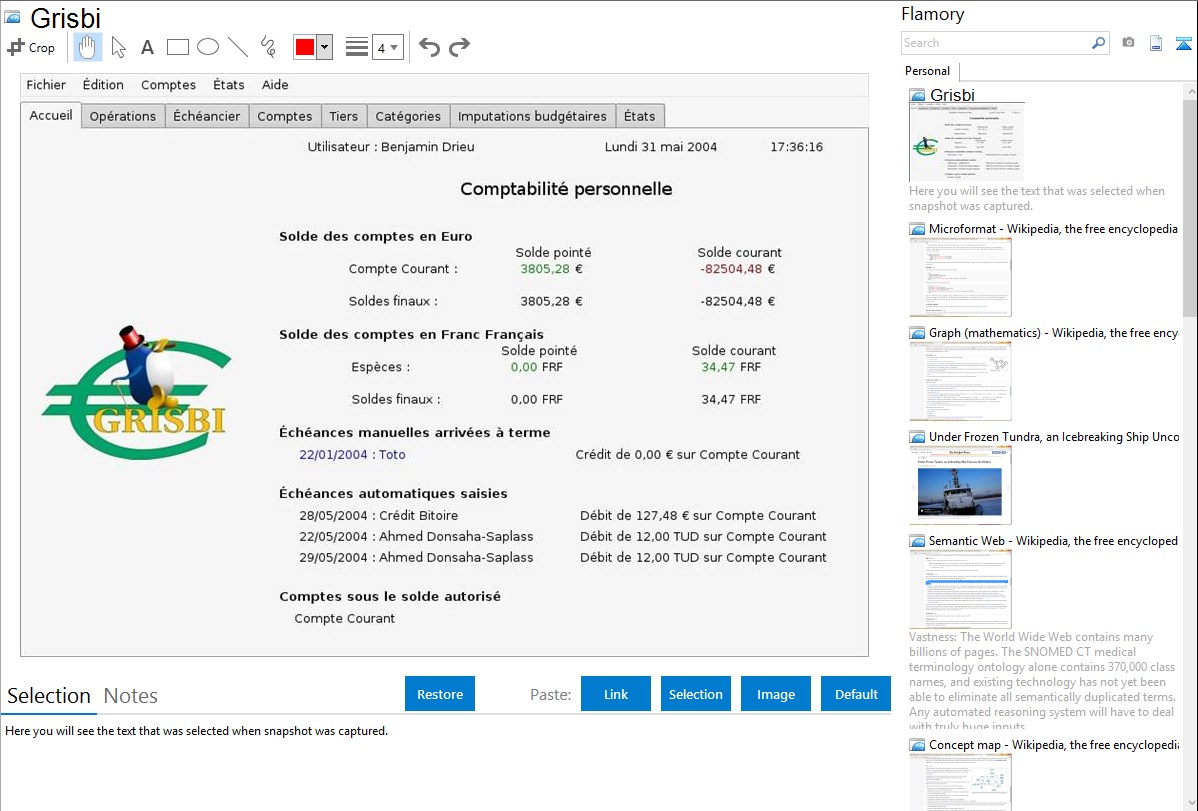Screen dimensions: 1198x811
Task: Select the Crop tool
Action: pyautogui.click(x=31, y=47)
